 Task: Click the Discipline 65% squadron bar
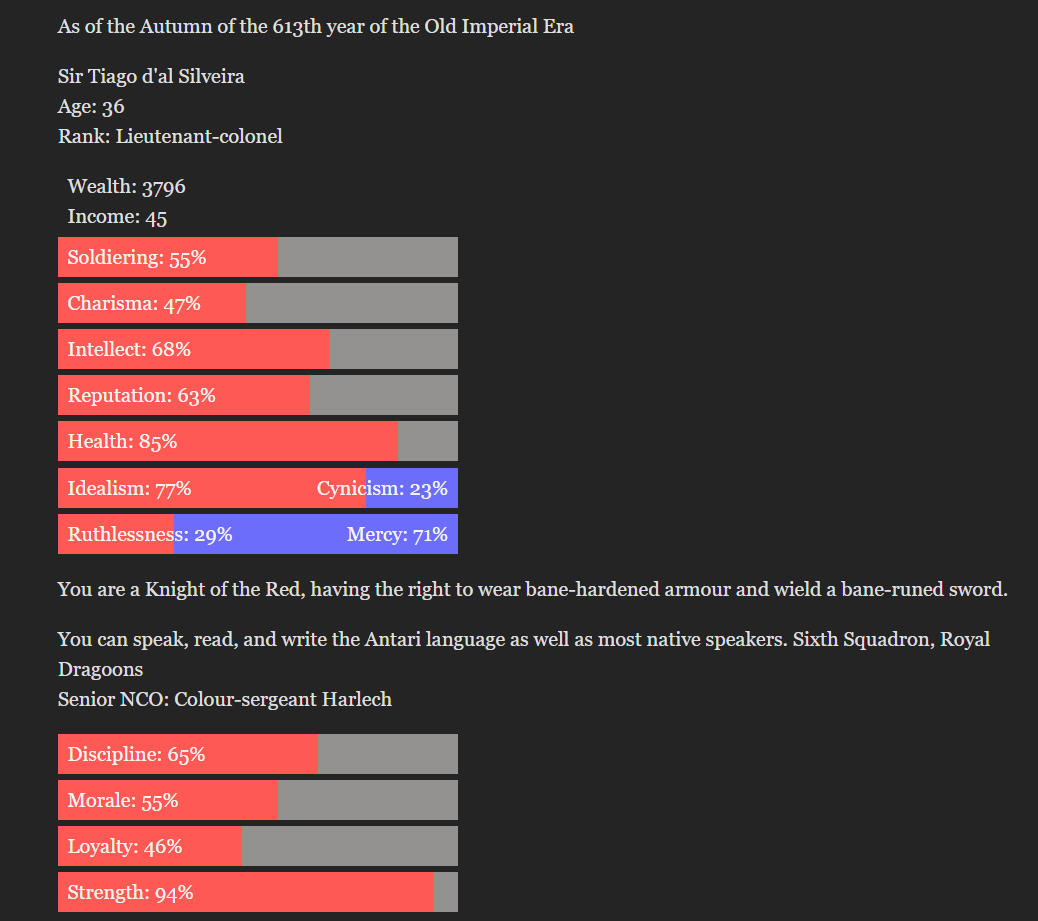pos(258,754)
